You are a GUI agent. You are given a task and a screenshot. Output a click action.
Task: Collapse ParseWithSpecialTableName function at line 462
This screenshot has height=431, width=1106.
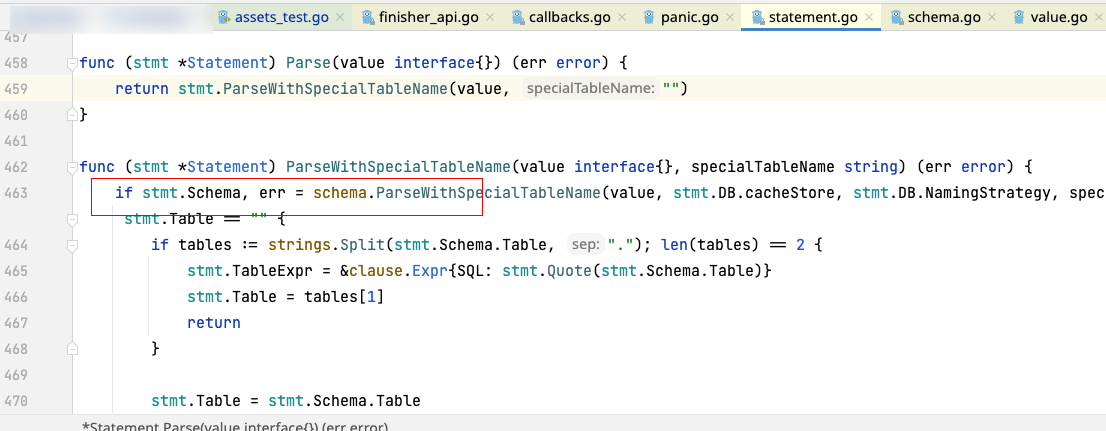tap(71, 167)
